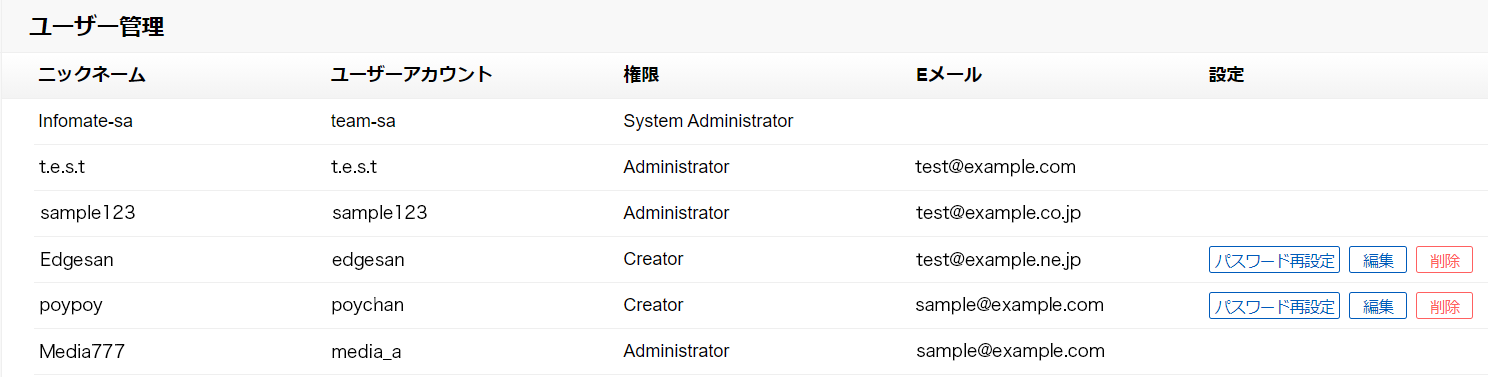This screenshot has height=377, width=1488.
Task: Click パスワード再設定 button for poypoy
Action: pyautogui.click(x=1274, y=306)
